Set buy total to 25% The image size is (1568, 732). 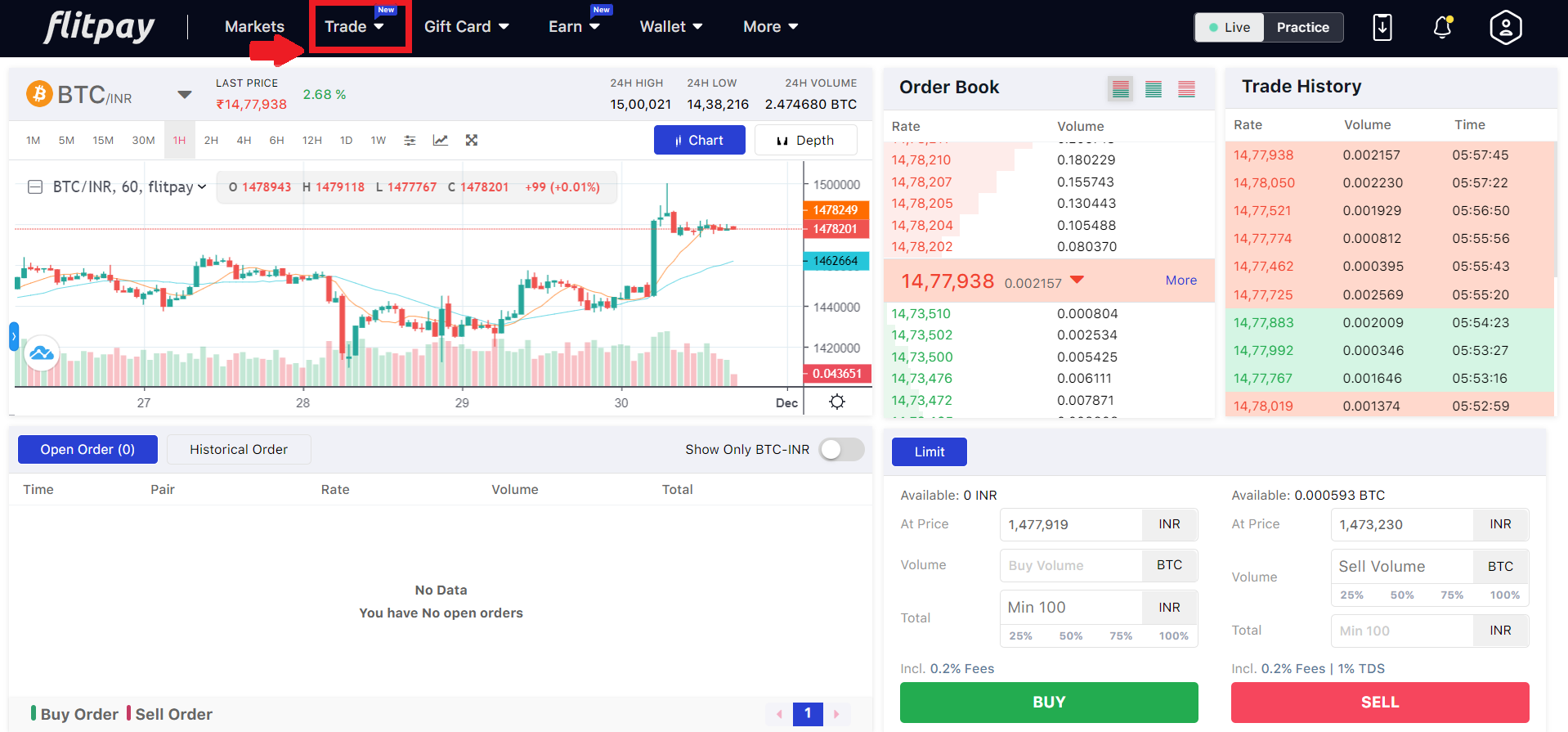click(x=1020, y=635)
